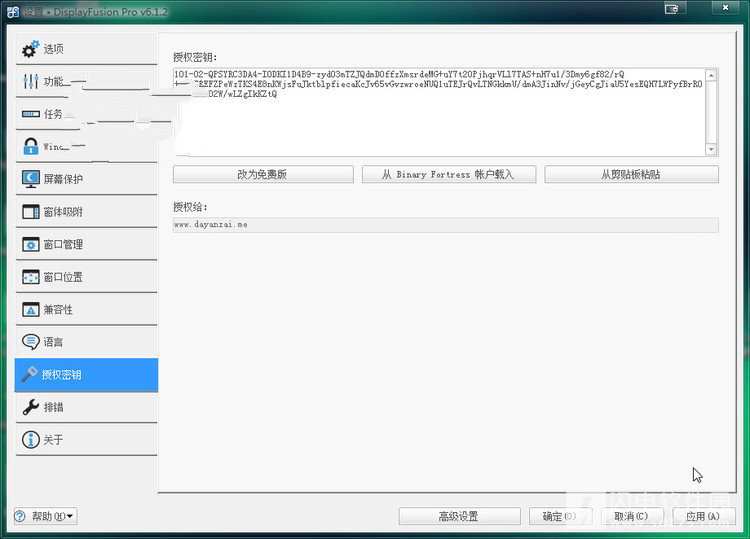Click the window gear icon for 窗口管理

[x=31, y=244]
